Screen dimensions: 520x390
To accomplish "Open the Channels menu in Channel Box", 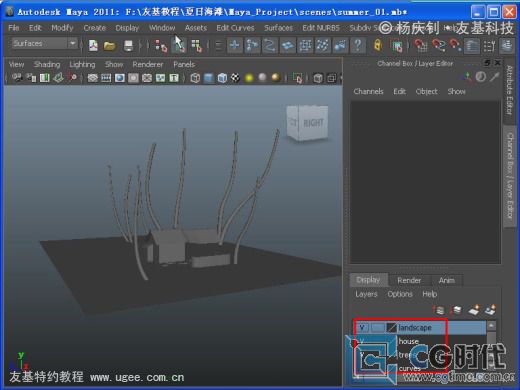I will [368, 91].
